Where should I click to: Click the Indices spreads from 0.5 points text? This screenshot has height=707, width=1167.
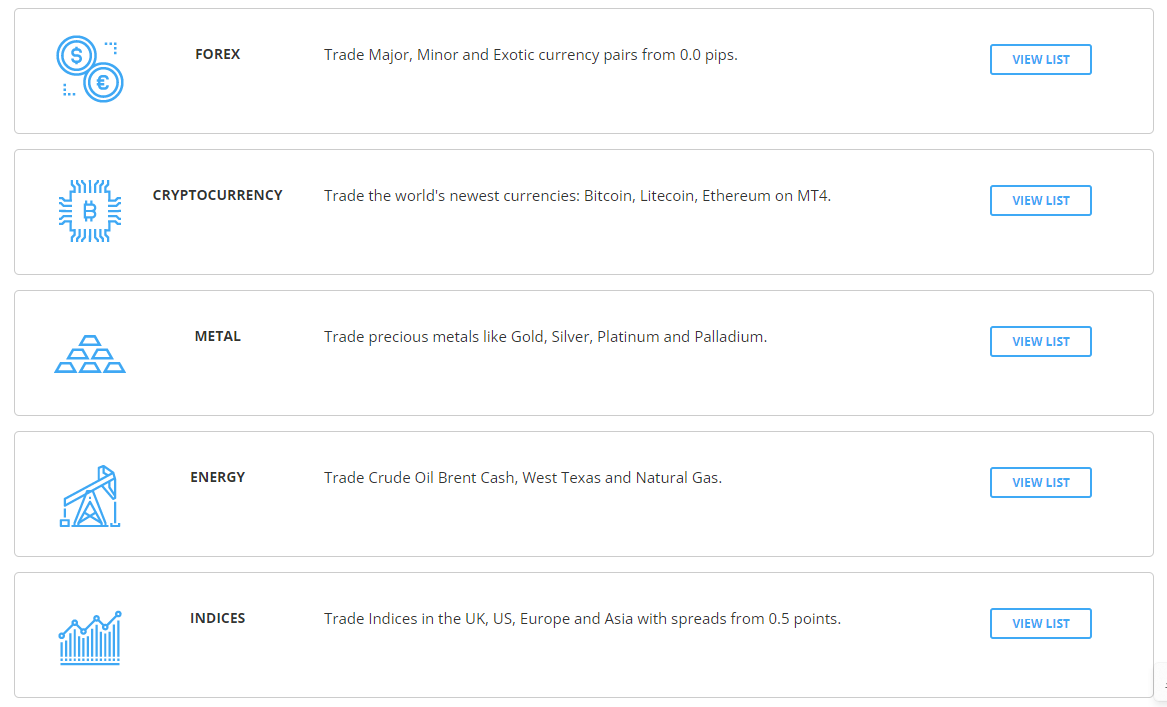(582, 619)
